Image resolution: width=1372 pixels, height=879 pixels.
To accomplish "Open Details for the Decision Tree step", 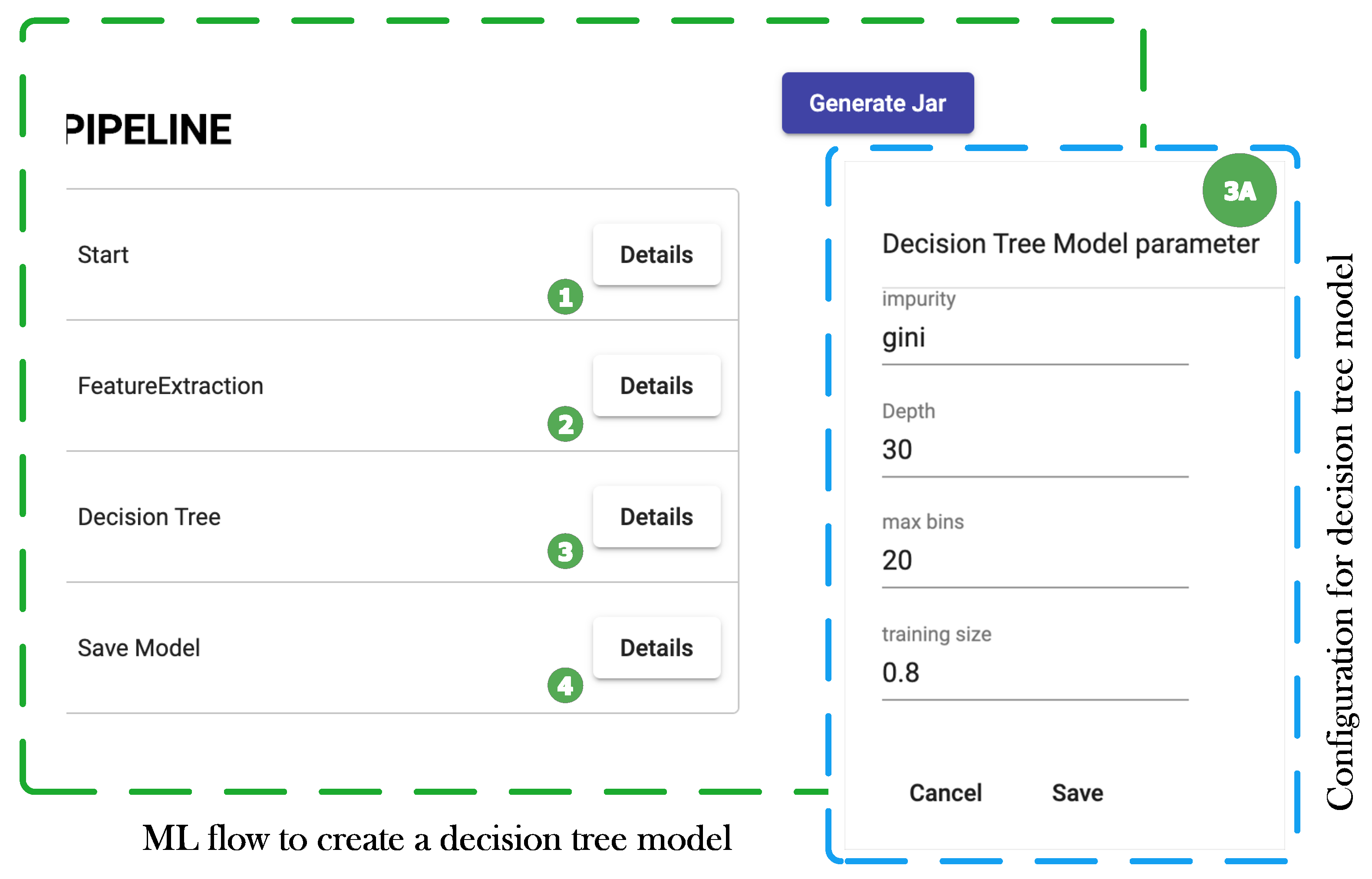I will coord(656,517).
